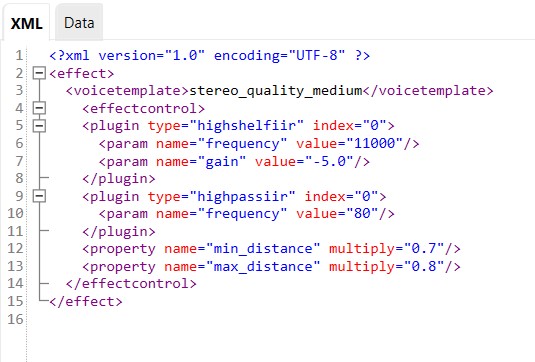This screenshot has width=535, height=362.
Task: Click line number 1 in the gutter
Action: click(19, 55)
